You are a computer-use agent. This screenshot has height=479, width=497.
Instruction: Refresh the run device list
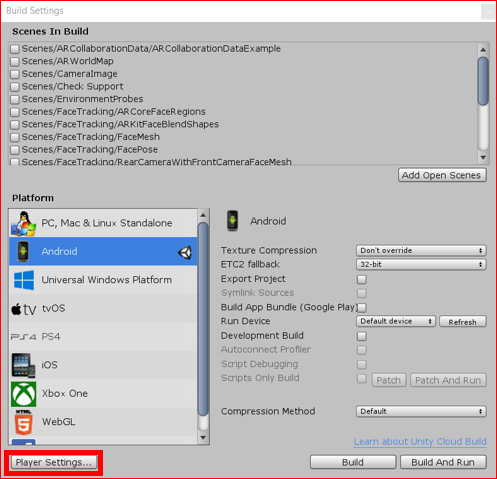(463, 322)
